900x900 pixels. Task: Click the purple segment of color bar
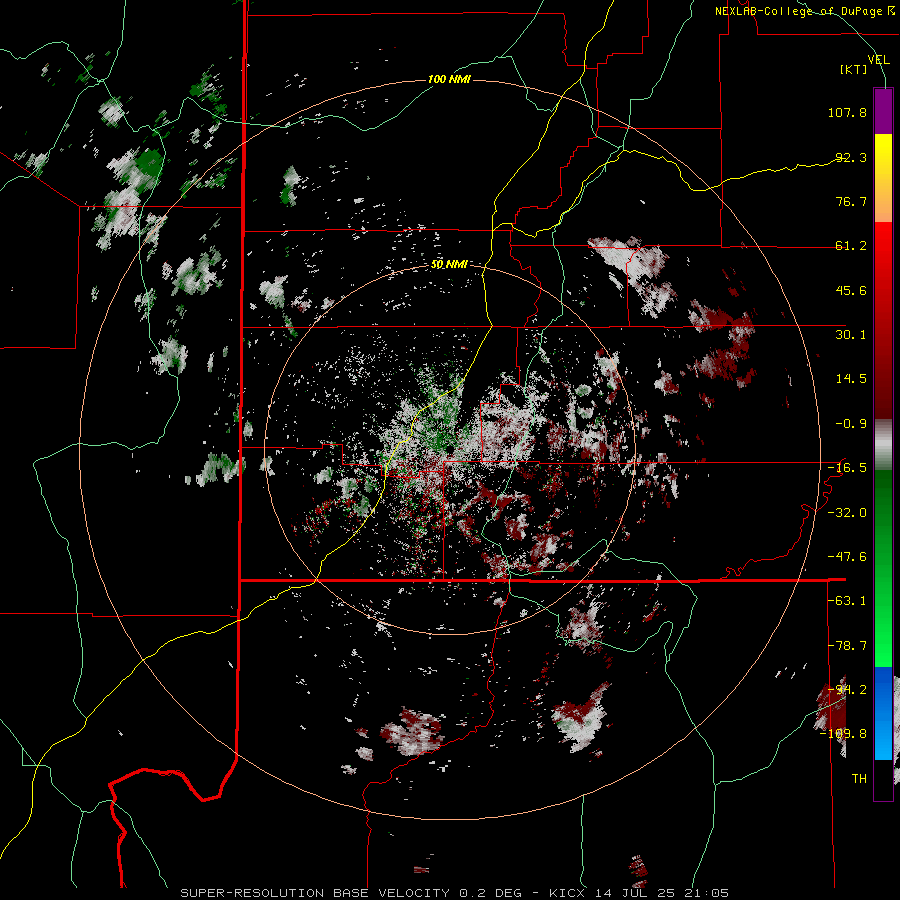tap(883, 111)
